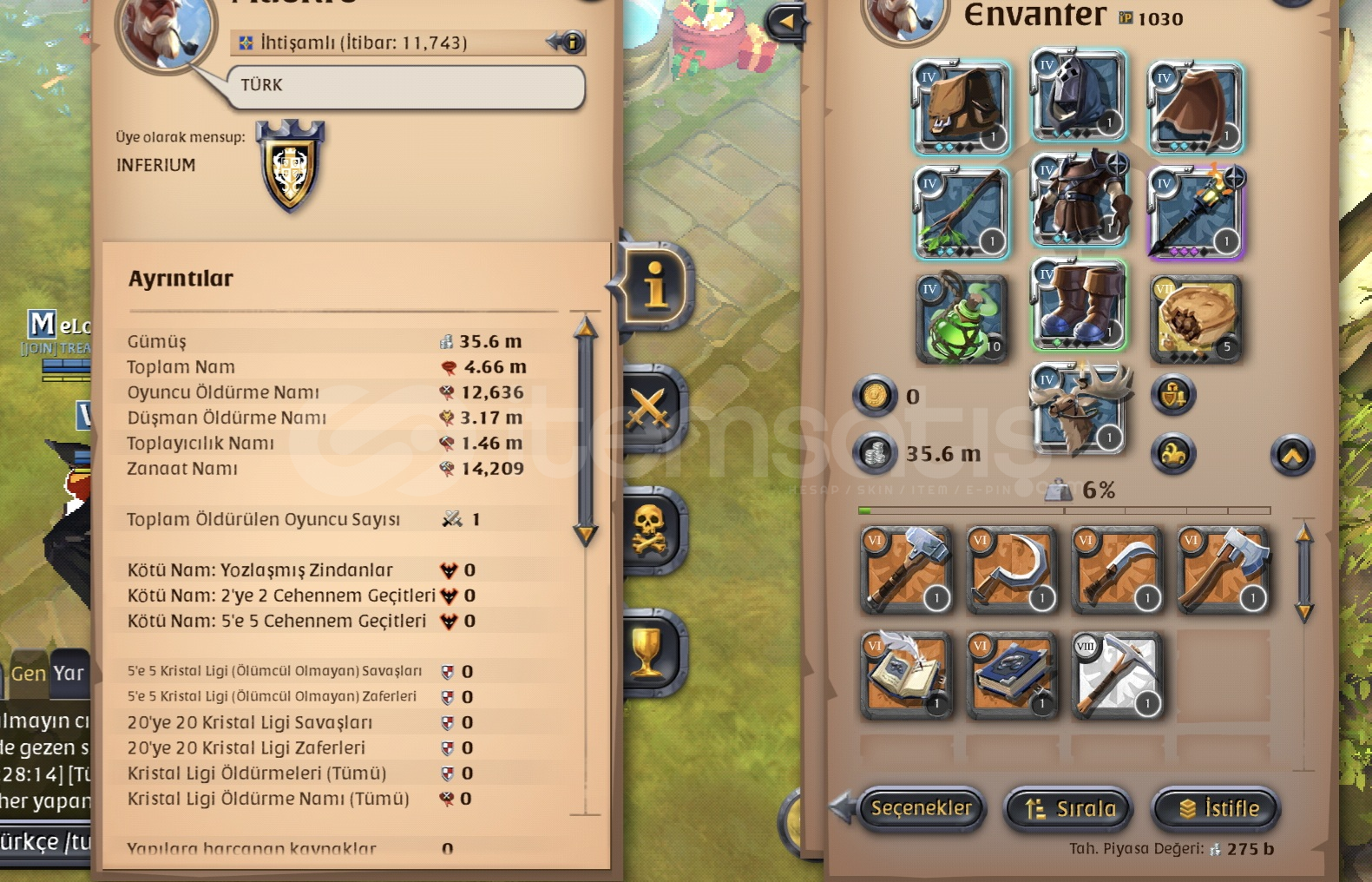Collapse the inventory with the up chevron

(1292, 455)
